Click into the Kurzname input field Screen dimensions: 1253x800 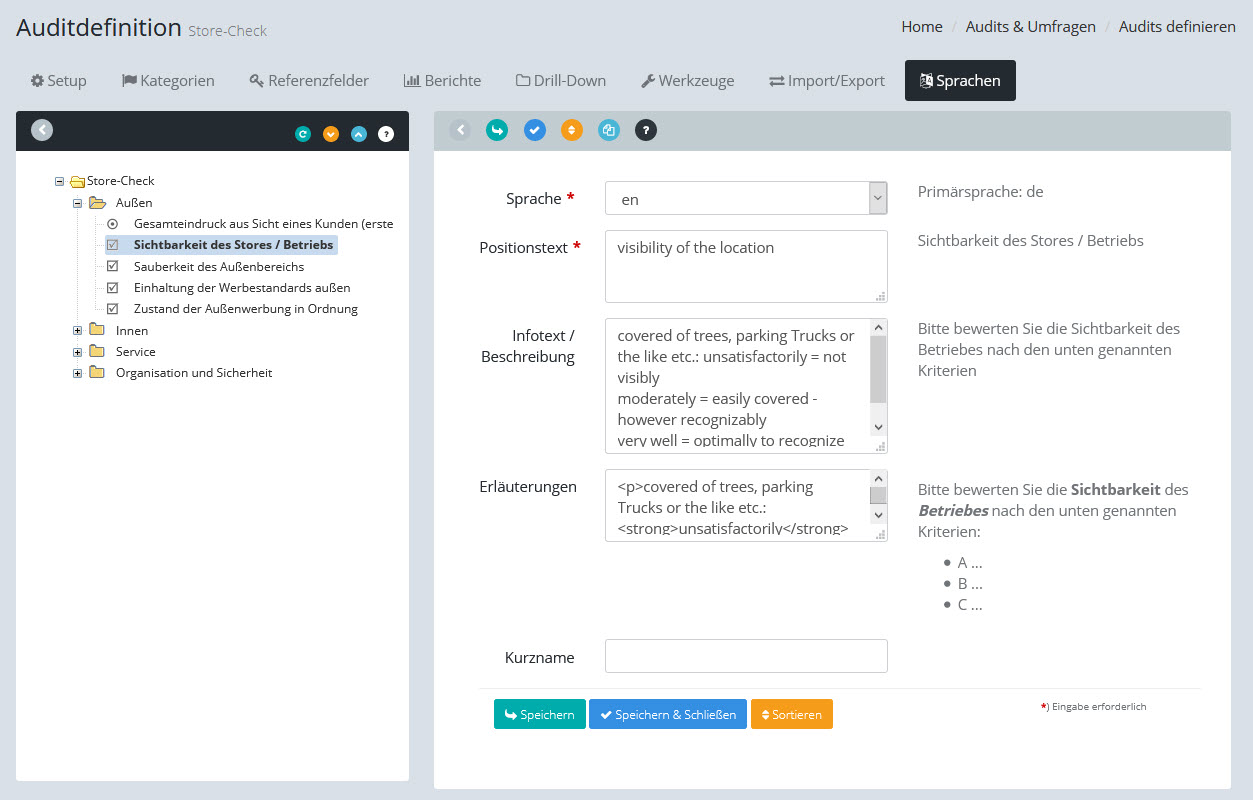(x=746, y=657)
